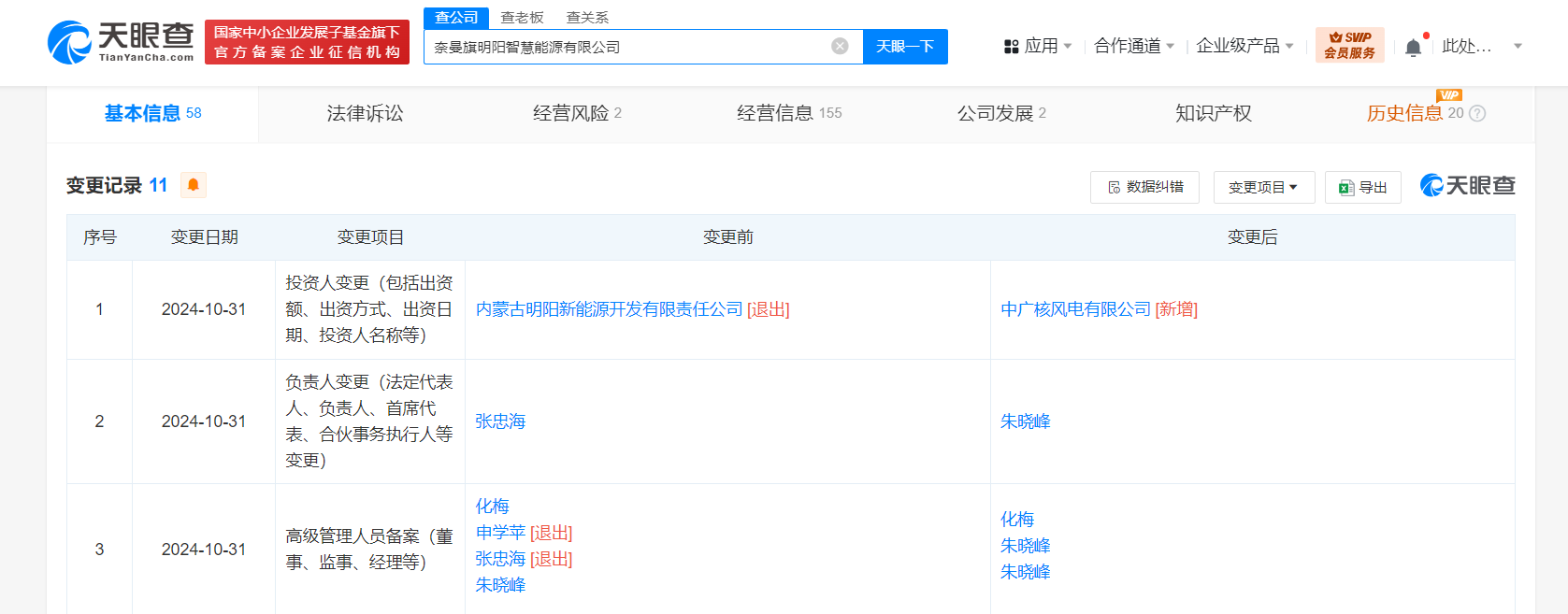This screenshot has width=1568, height=614.
Task: Click the 导出 Excel export button
Action: pos(1362,187)
